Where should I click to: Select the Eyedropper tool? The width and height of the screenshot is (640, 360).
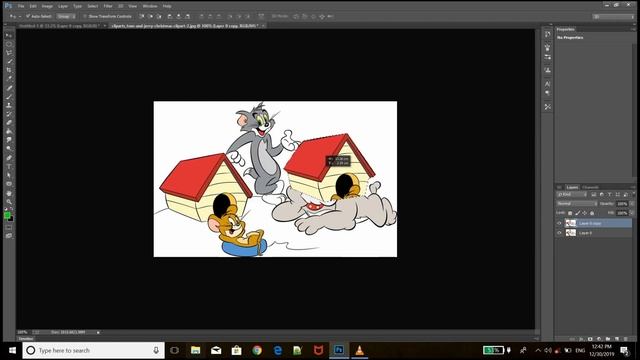pyautogui.click(x=9, y=79)
